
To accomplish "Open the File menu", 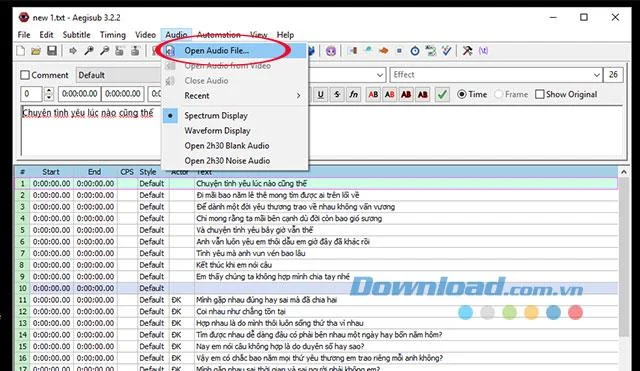I will point(24,35).
